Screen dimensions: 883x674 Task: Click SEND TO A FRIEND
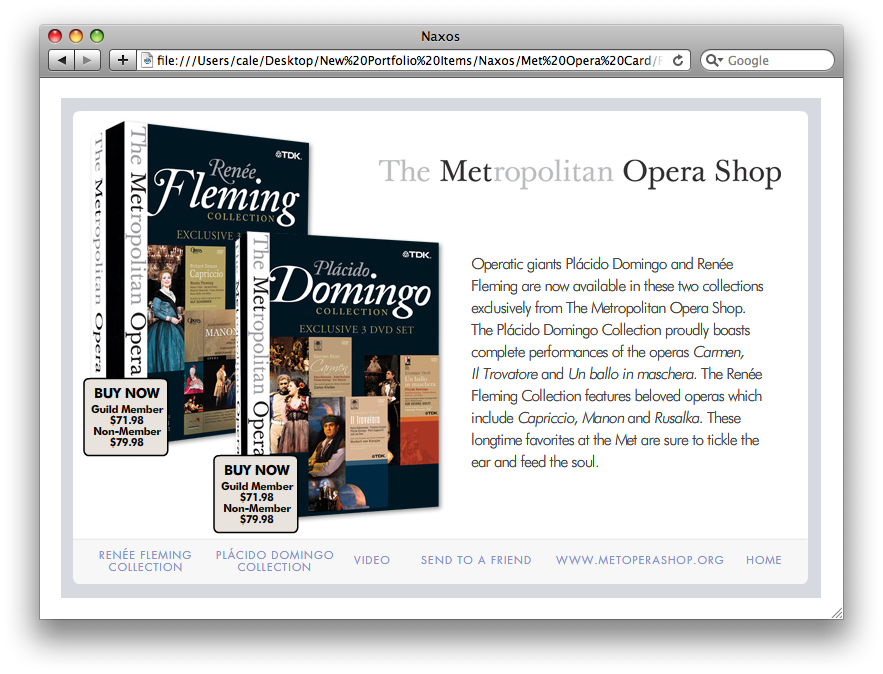[476, 560]
